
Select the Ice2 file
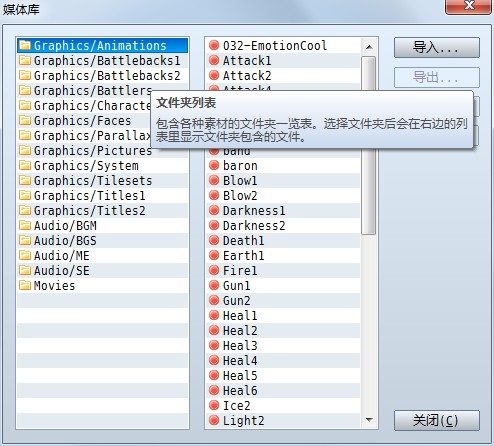(283, 405)
